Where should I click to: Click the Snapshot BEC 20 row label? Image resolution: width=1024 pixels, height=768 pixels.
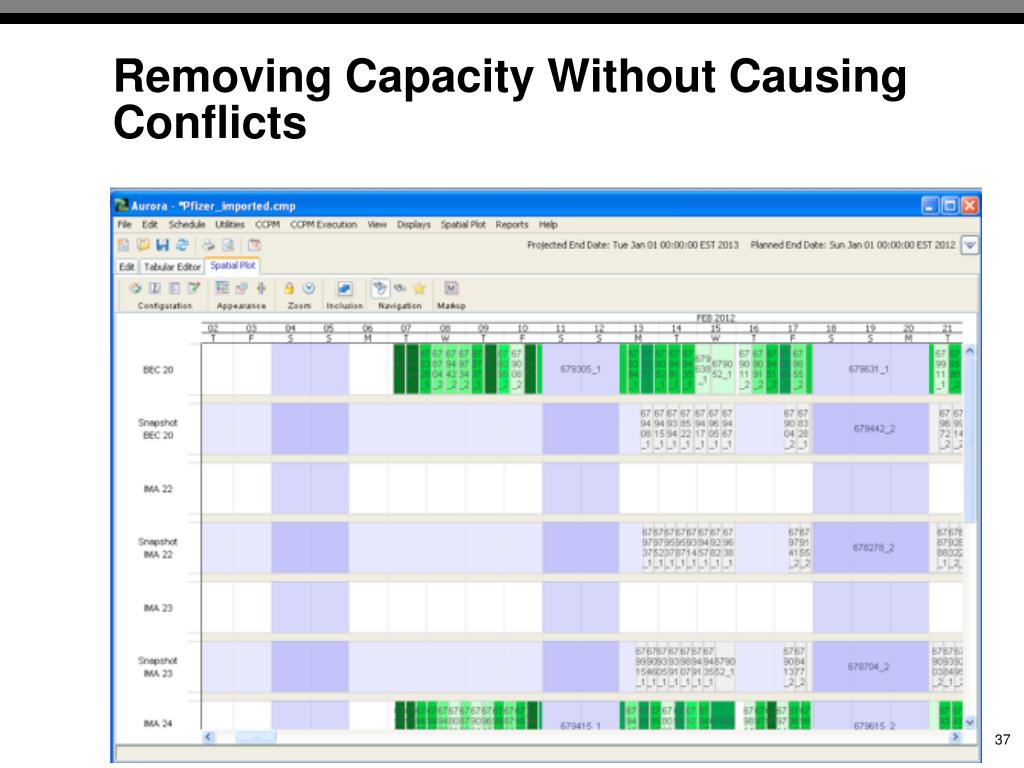tap(158, 429)
